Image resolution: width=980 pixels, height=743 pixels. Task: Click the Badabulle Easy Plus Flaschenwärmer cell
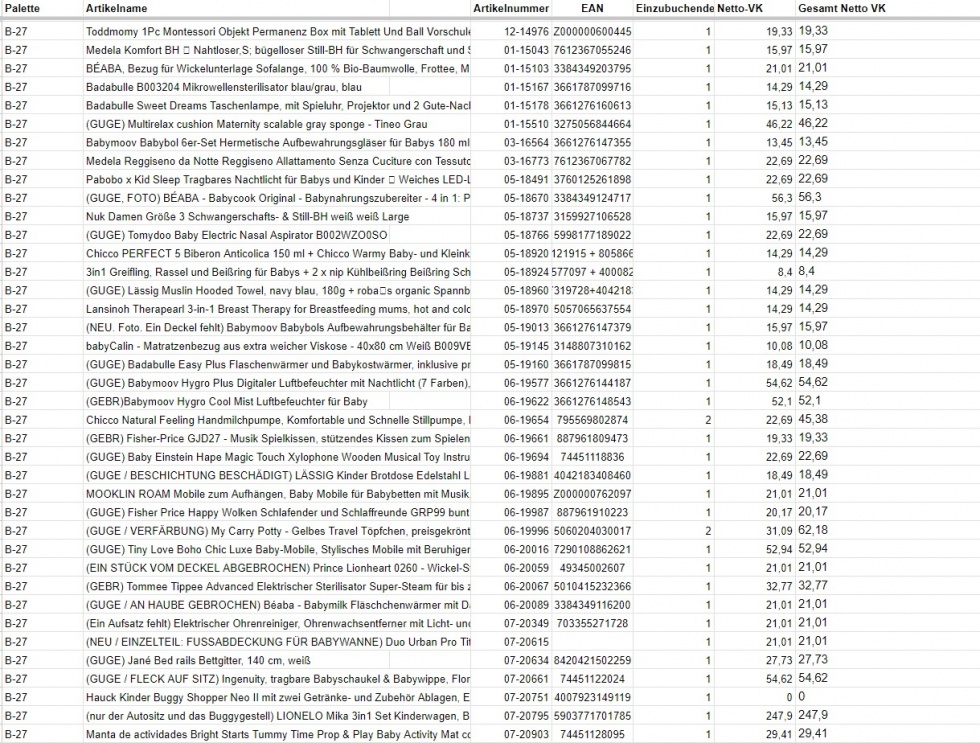(x=278, y=364)
